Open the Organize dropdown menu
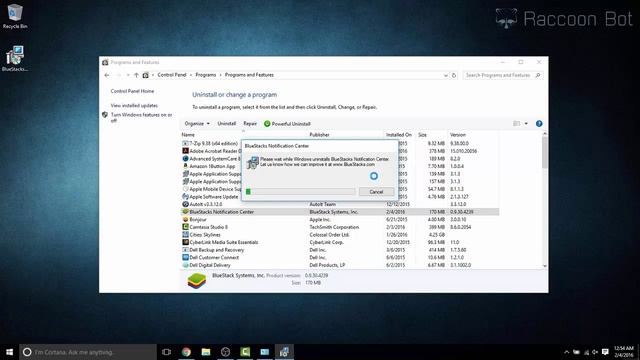This screenshot has height=360, width=640. 197,124
